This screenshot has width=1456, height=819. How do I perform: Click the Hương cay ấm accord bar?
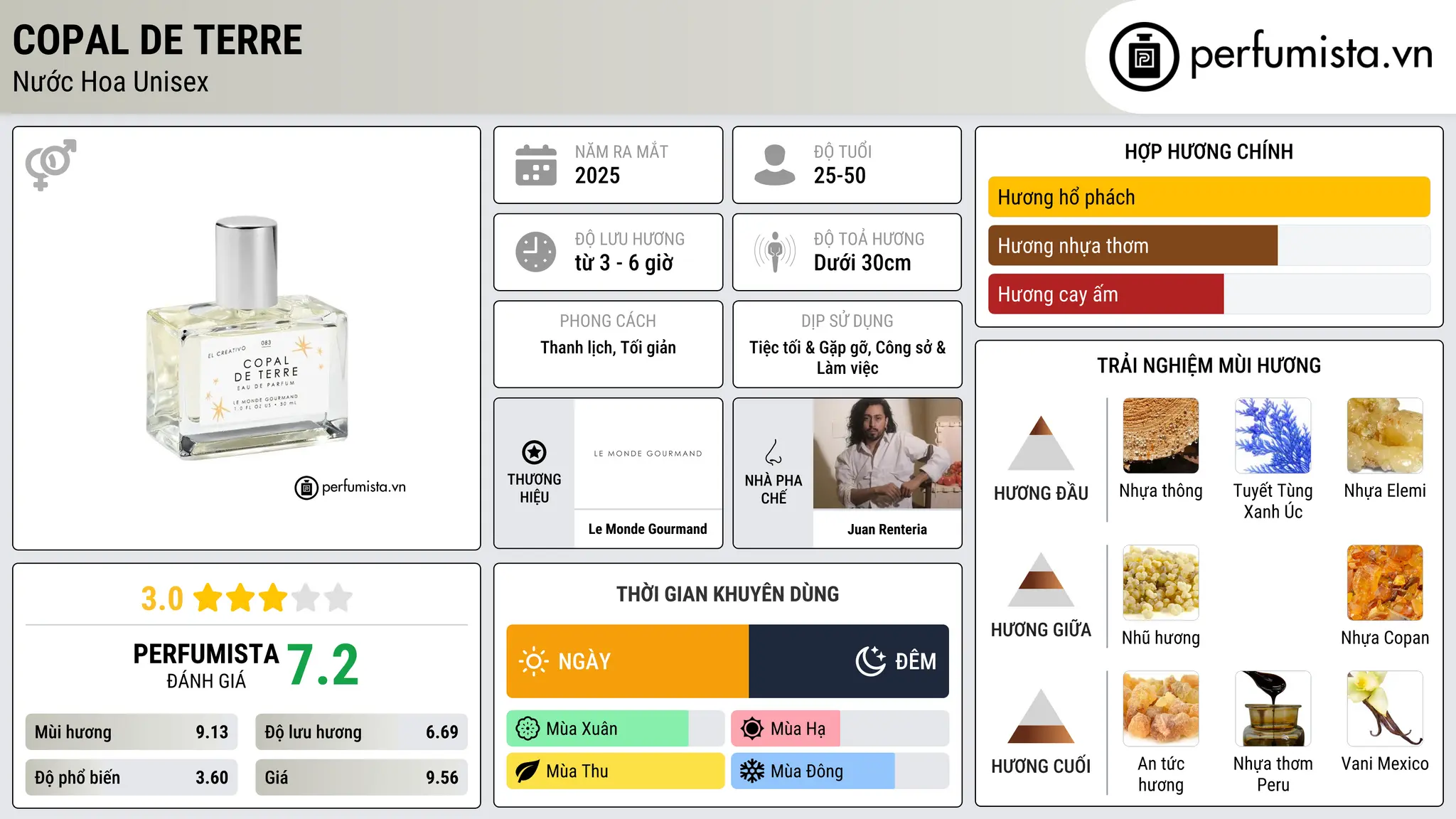pyautogui.click(x=1209, y=294)
